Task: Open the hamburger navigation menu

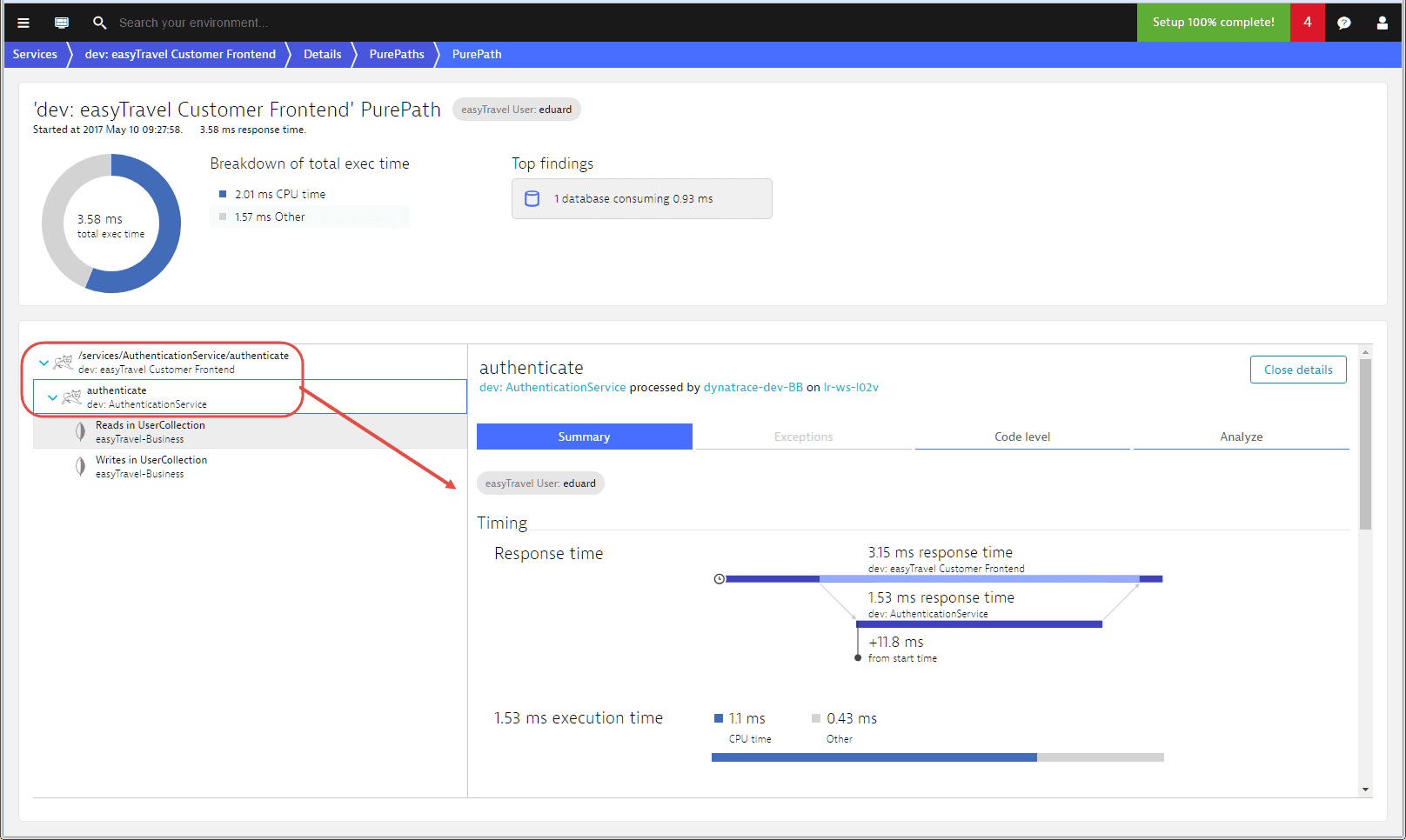Action: coord(23,23)
